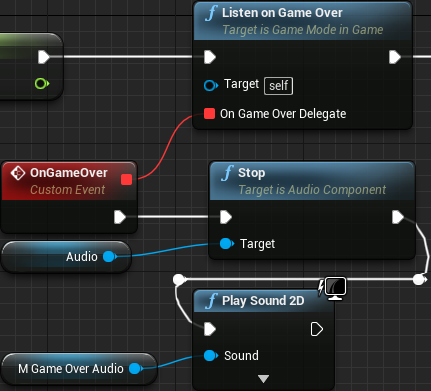The width and height of the screenshot is (431, 391).
Task: Click the OnGameOver event red delegate output pin
Action: (x=127, y=180)
